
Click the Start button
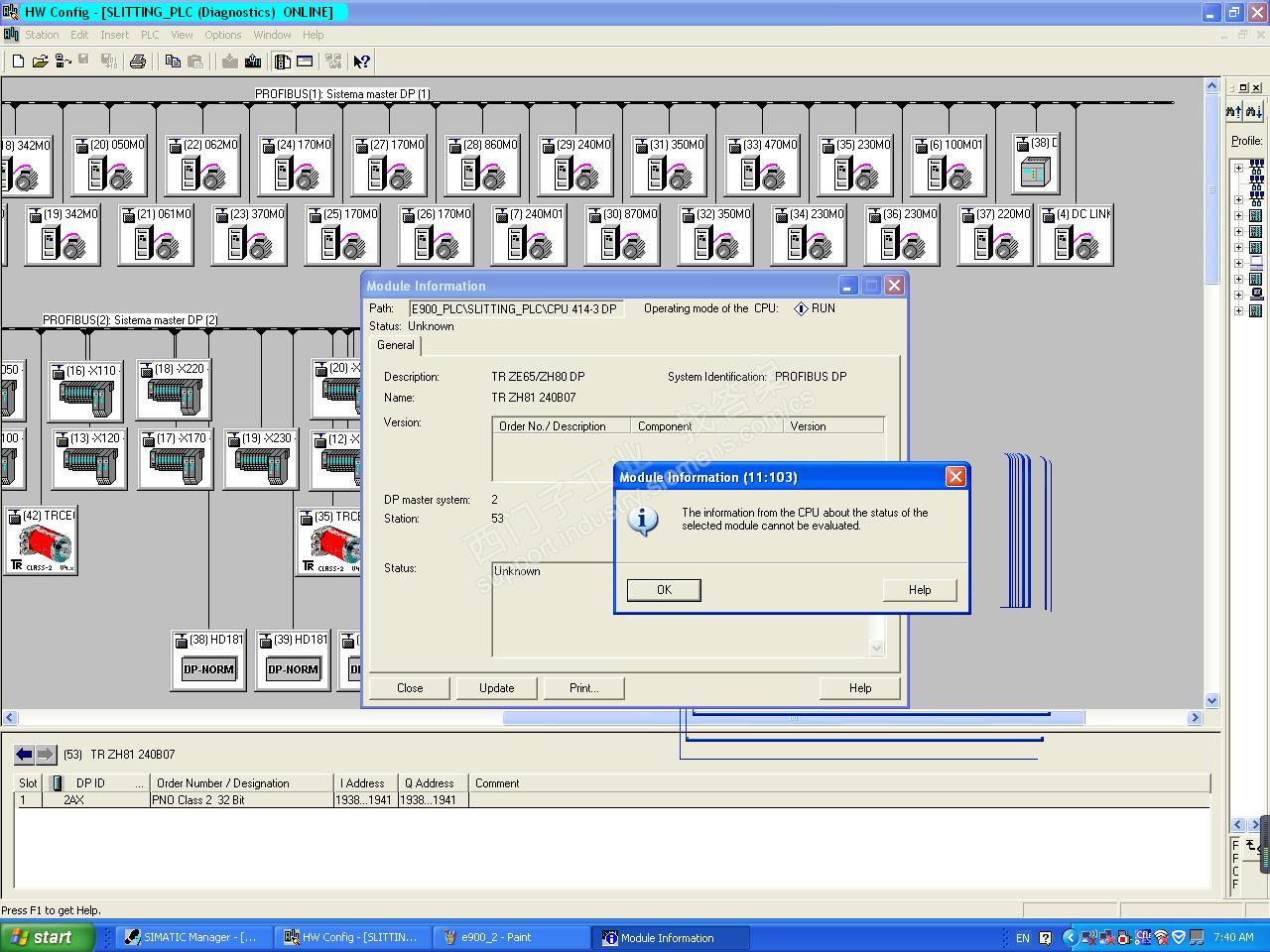(x=47, y=937)
